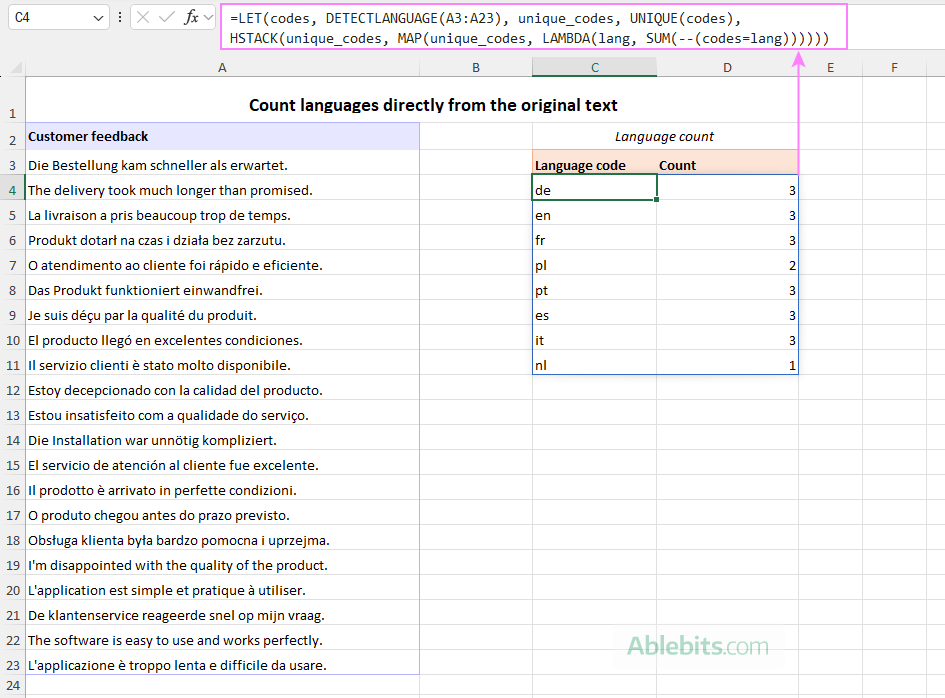This screenshot has height=698, width=945.
Task: Click 'L'applicazione è troppo lenta e difficile da usare.'
Action: coord(177,665)
